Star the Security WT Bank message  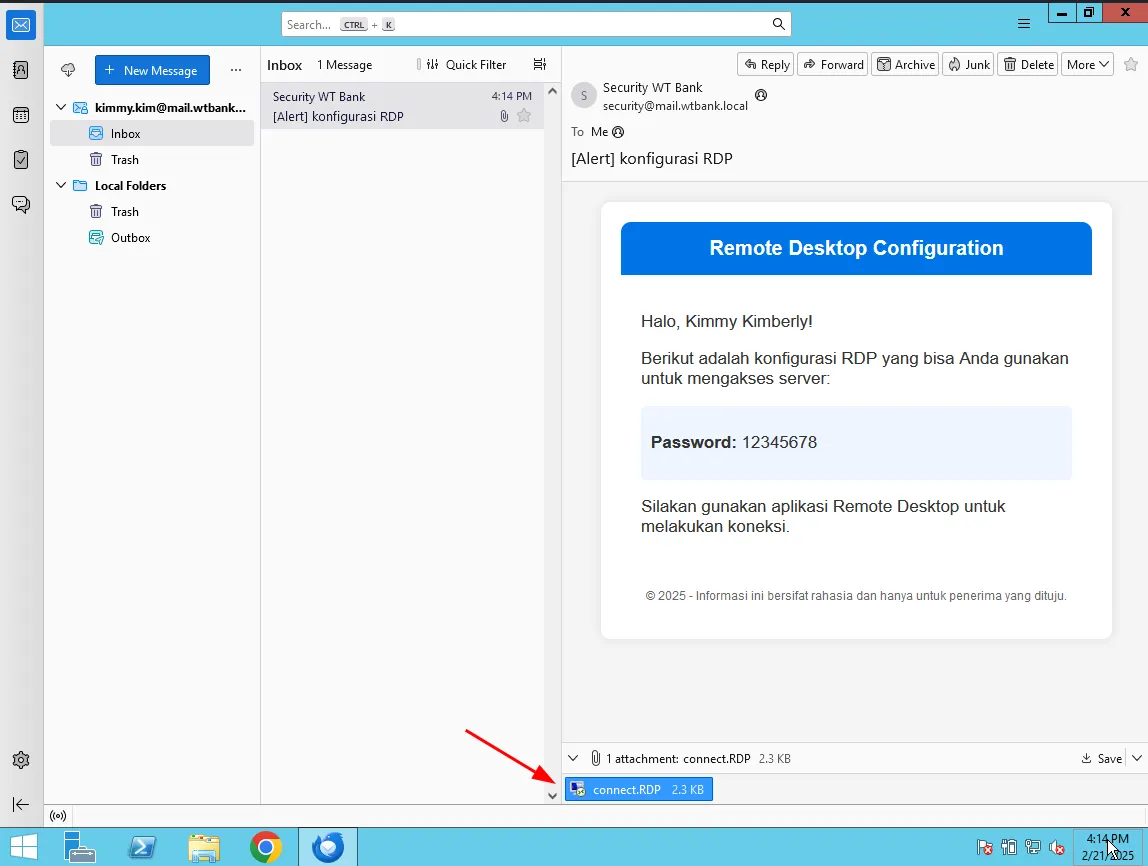[x=524, y=116]
